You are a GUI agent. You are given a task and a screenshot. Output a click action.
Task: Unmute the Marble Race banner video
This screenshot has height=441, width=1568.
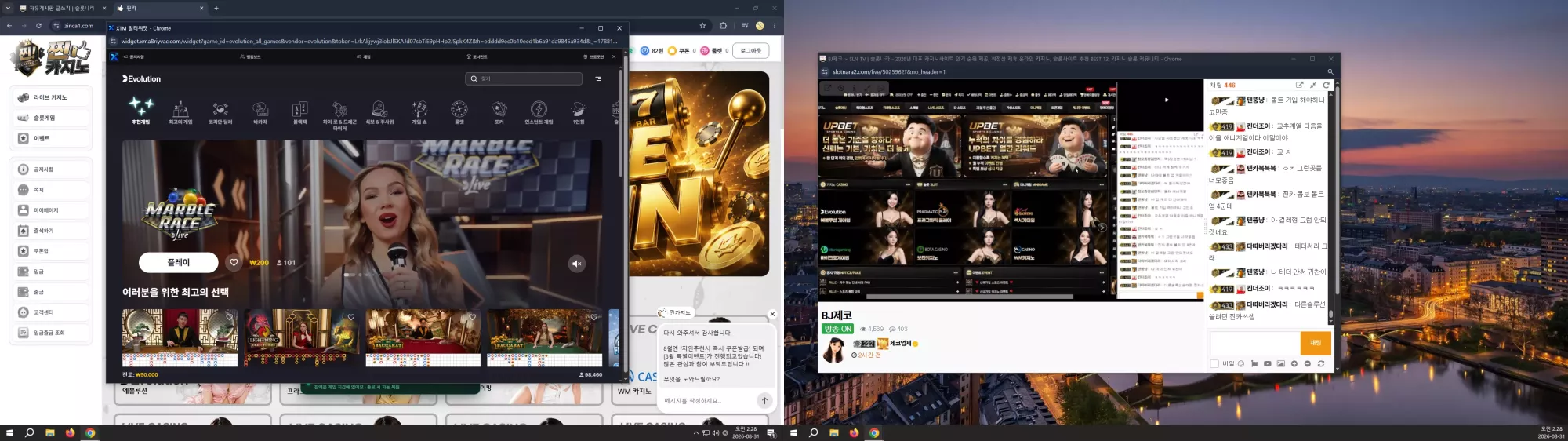pos(577,264)
